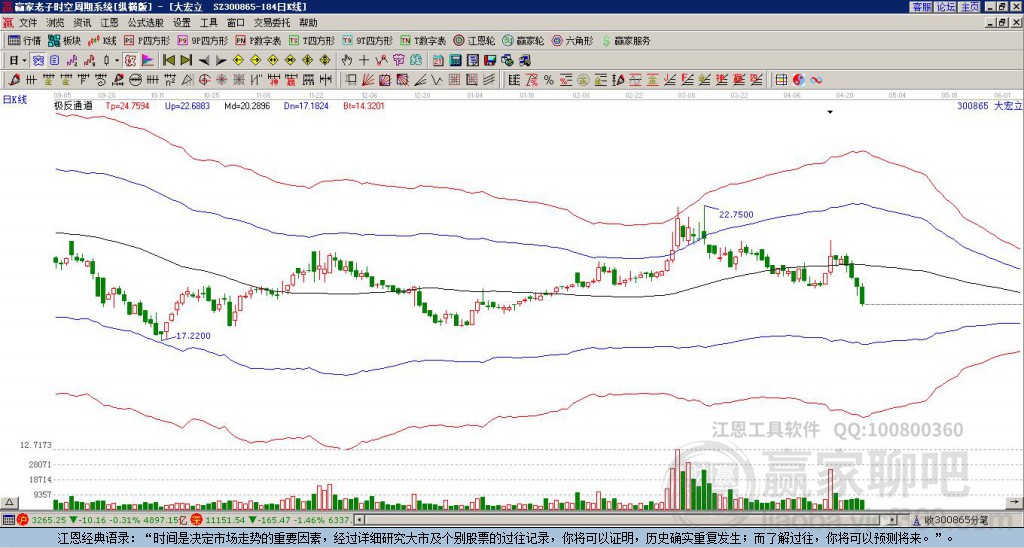Screen dimensions: 1024x548
Task: Click the red-blue infinity wave icon
Action: [x=816, y=80]
